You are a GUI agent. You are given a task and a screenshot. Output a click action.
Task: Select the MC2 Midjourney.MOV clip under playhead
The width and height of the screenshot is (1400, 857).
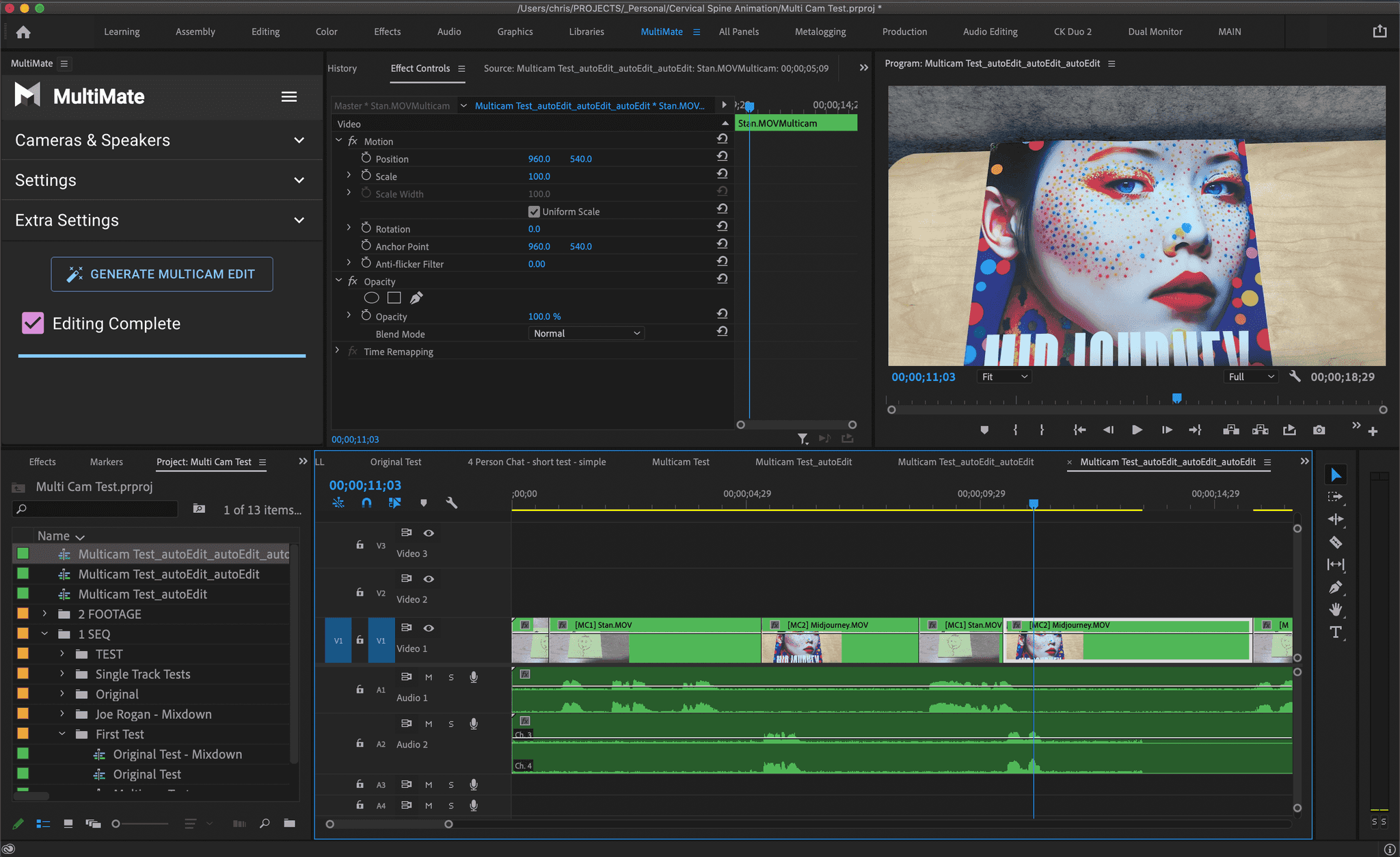pos(1127,640)
